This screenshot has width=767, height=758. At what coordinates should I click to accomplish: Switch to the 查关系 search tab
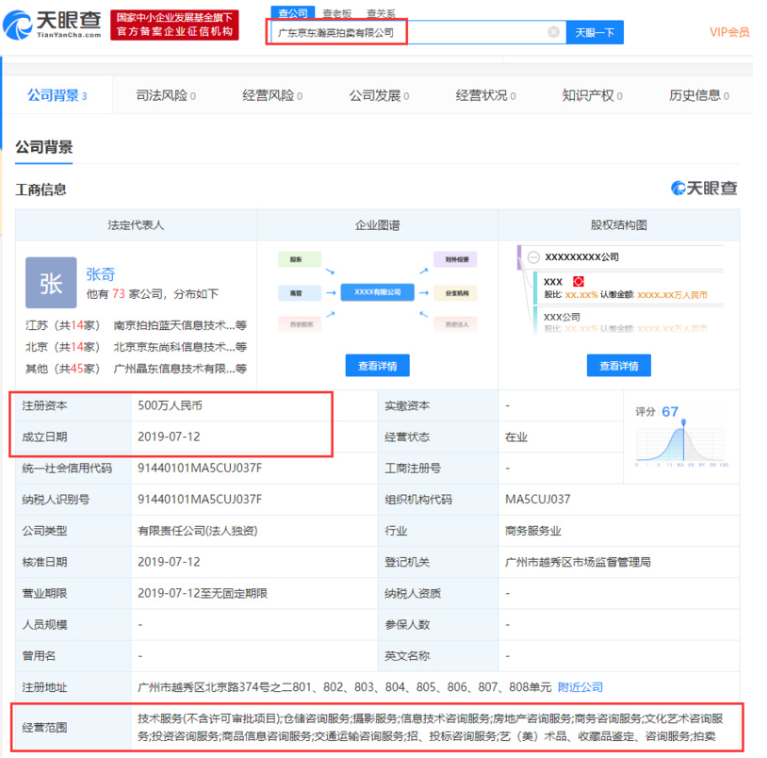pyautogui.click(x=380, y=13)
